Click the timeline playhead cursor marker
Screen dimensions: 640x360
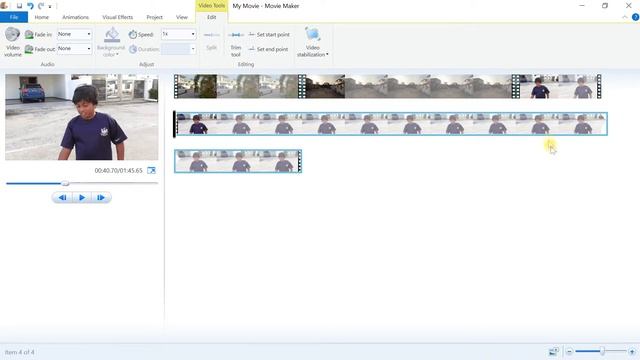pyautogui.click(x=175, y=124)
